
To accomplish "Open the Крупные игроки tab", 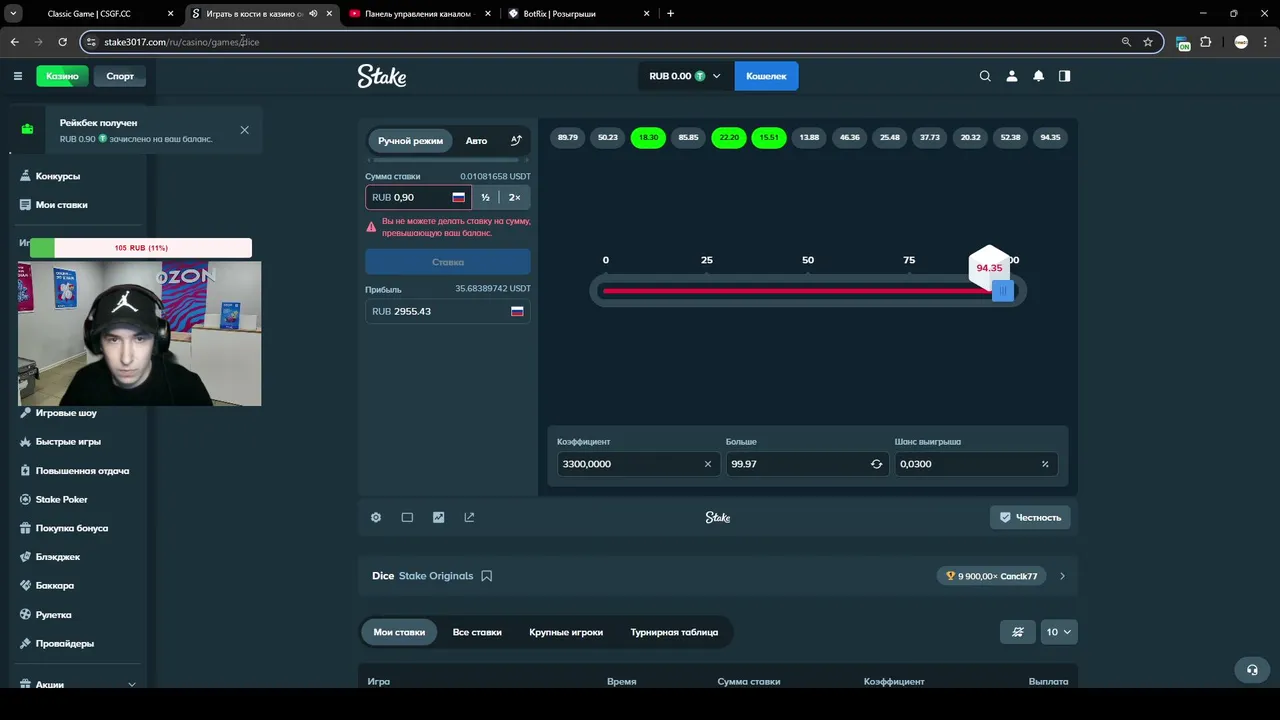I will (x=566, y=632).
